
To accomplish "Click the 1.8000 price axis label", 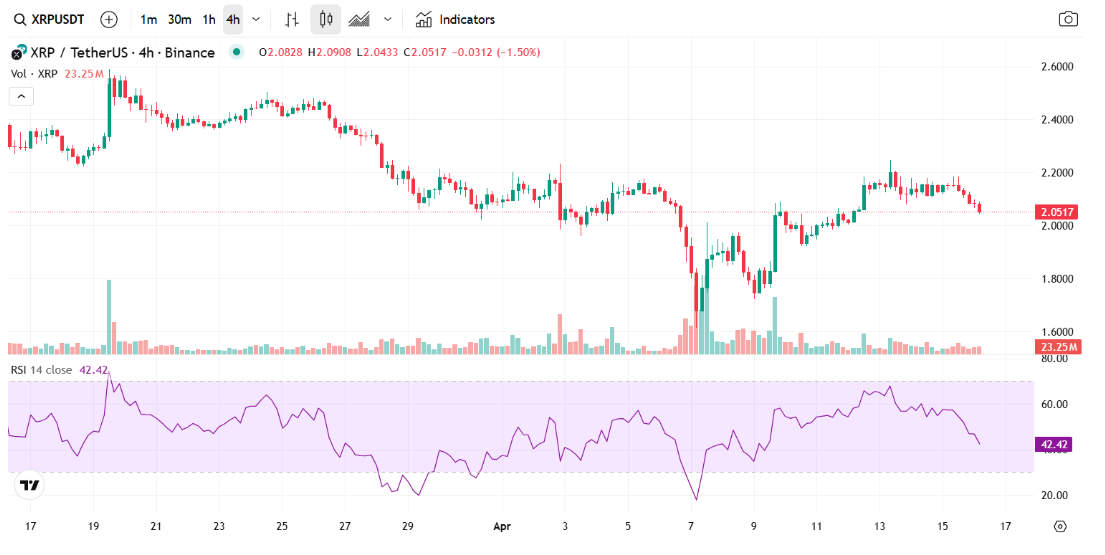I will (1057, 279).
